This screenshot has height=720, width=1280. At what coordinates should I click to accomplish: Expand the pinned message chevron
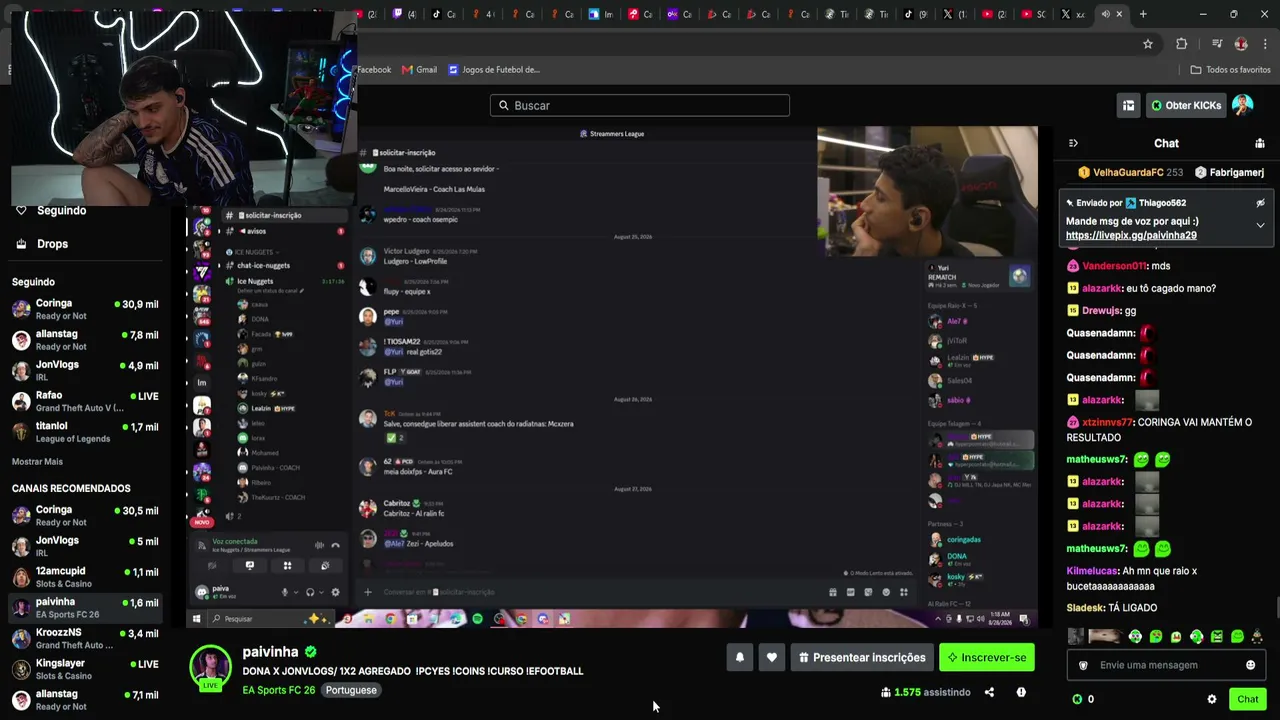click(1260, 225)
